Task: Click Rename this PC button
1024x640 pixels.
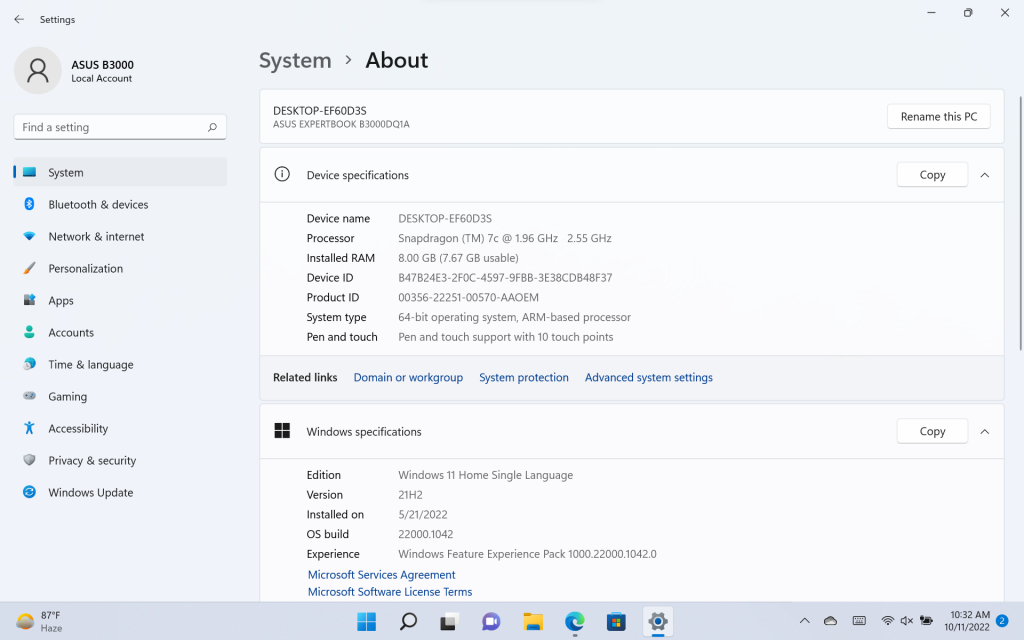Action: click(x=938, y=116)
